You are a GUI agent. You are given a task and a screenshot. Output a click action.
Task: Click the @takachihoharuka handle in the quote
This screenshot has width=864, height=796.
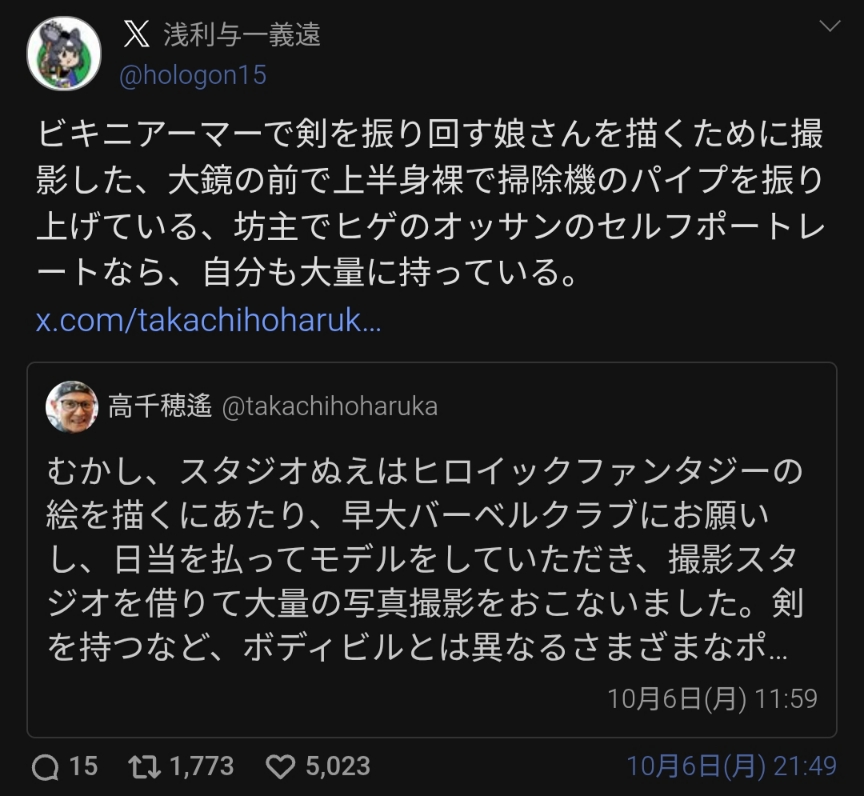tap(329, 407)
